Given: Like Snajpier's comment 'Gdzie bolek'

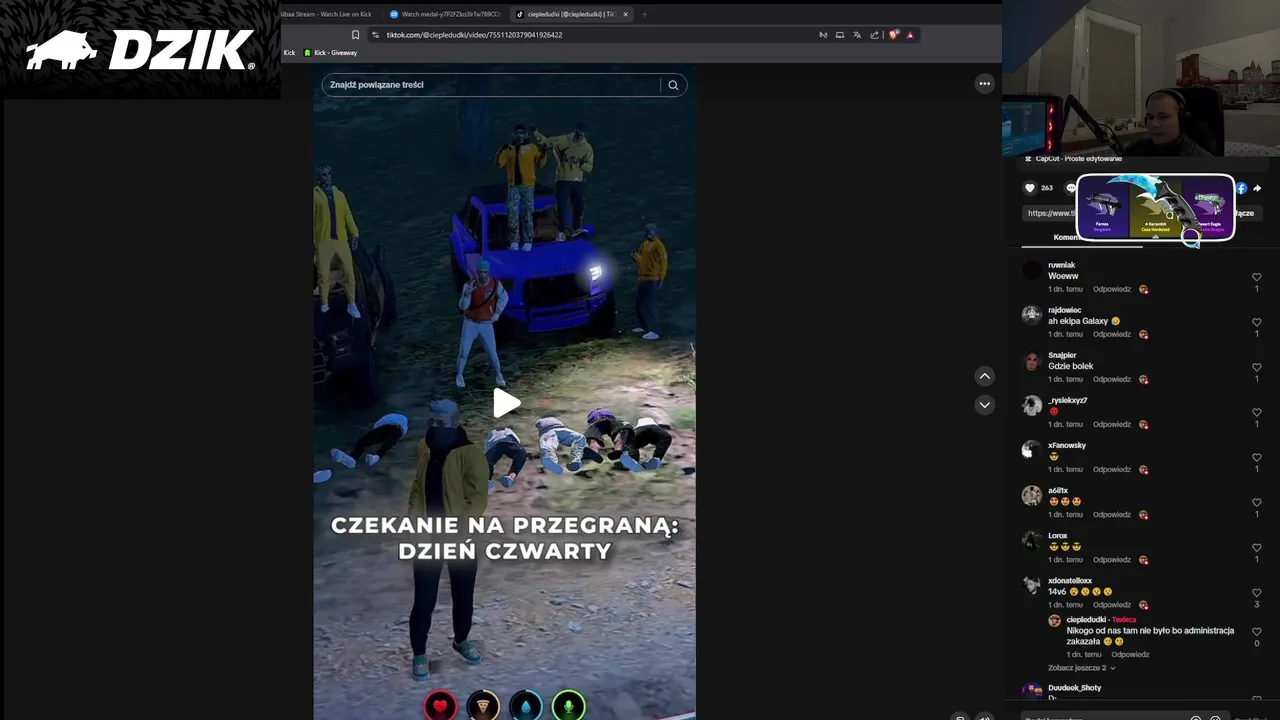Looking at the screenshot, I should [x=1257, y=367].
